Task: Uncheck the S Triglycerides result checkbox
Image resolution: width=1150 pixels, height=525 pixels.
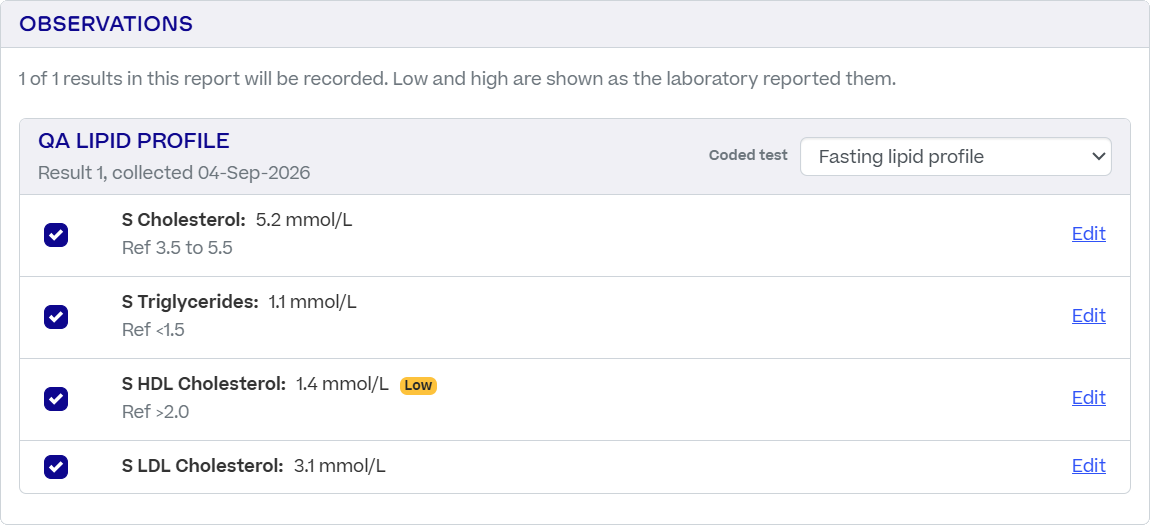Action: click(56, 317)
